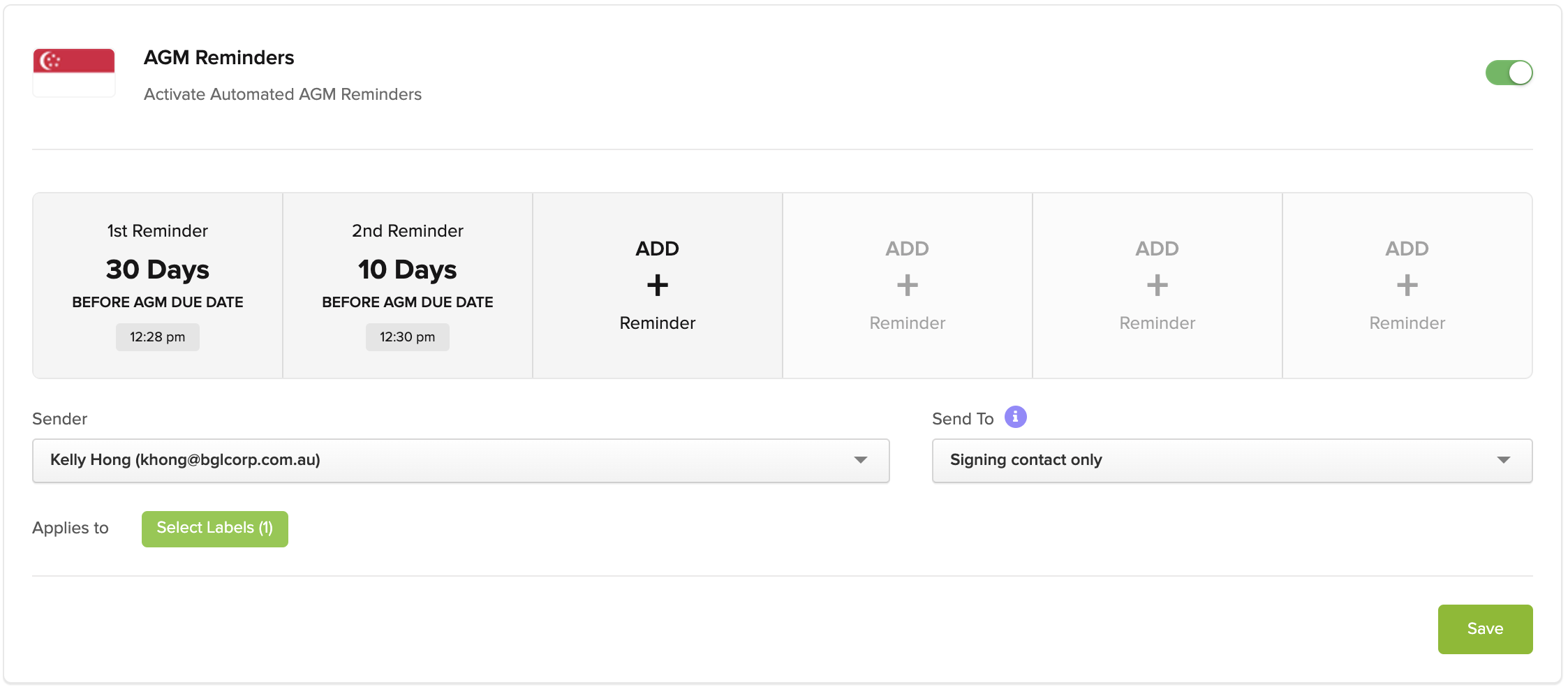Screen dimensions: 1568x687
Task: Open the 2nd Reminder 10 Days card
Action: pos(408,286)
